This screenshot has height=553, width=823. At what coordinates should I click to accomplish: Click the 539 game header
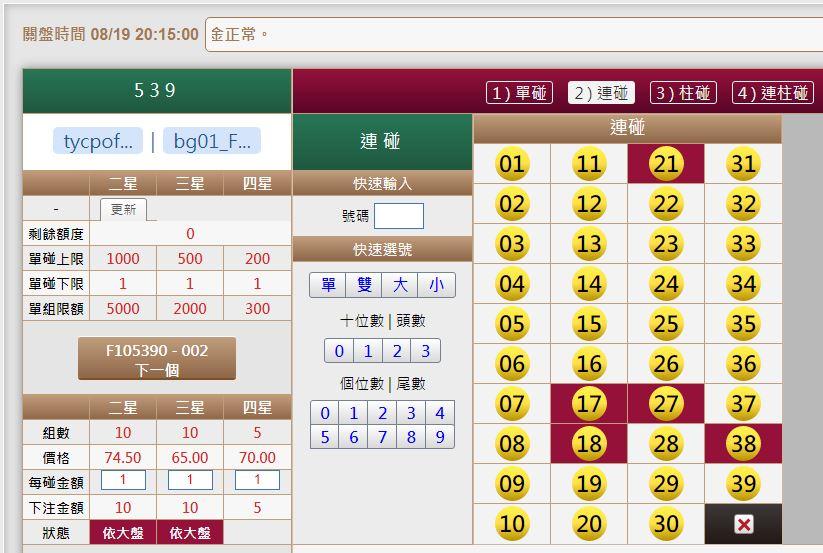pyautogui.click(x=156, y=91)
